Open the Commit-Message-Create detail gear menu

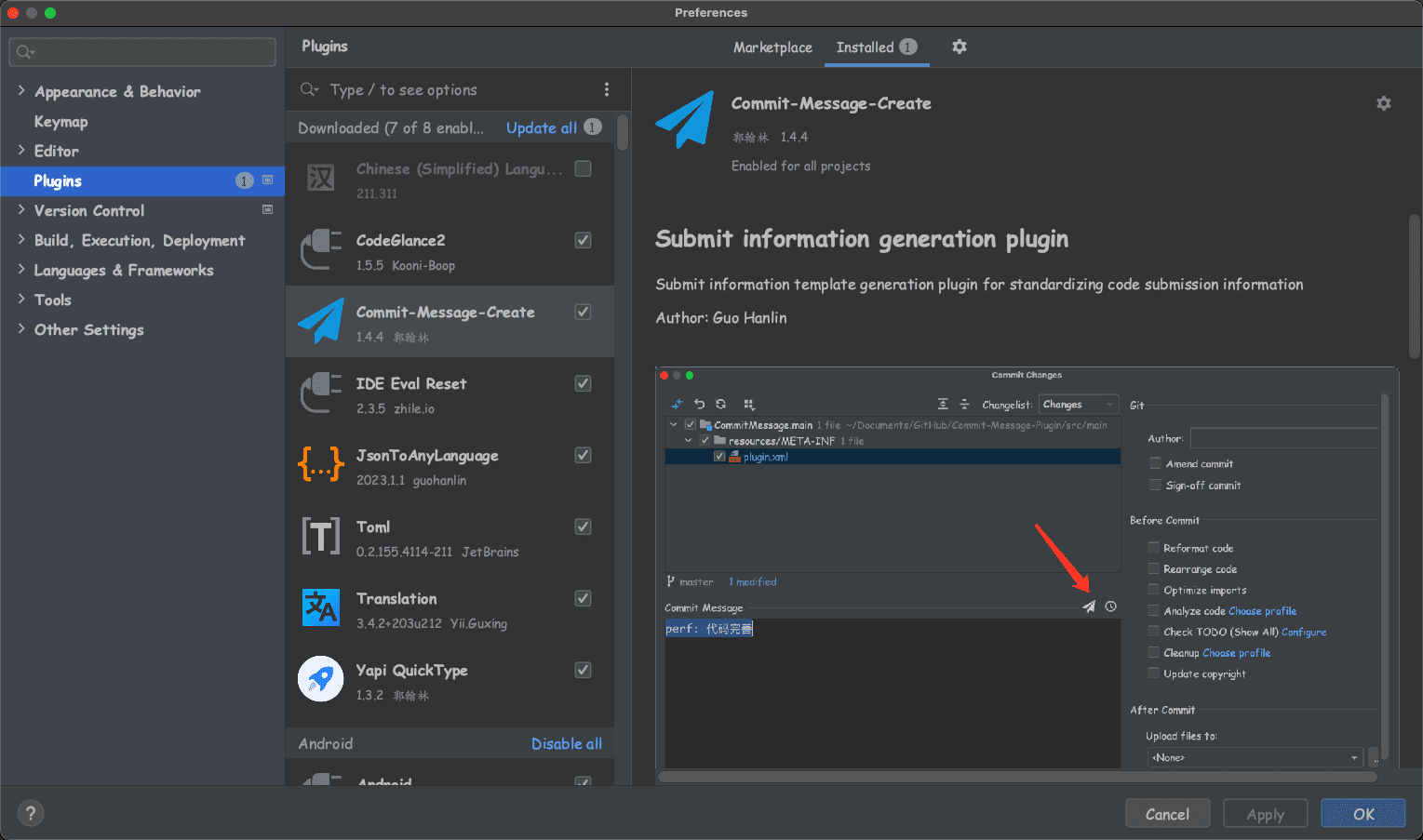(1384, 103)
